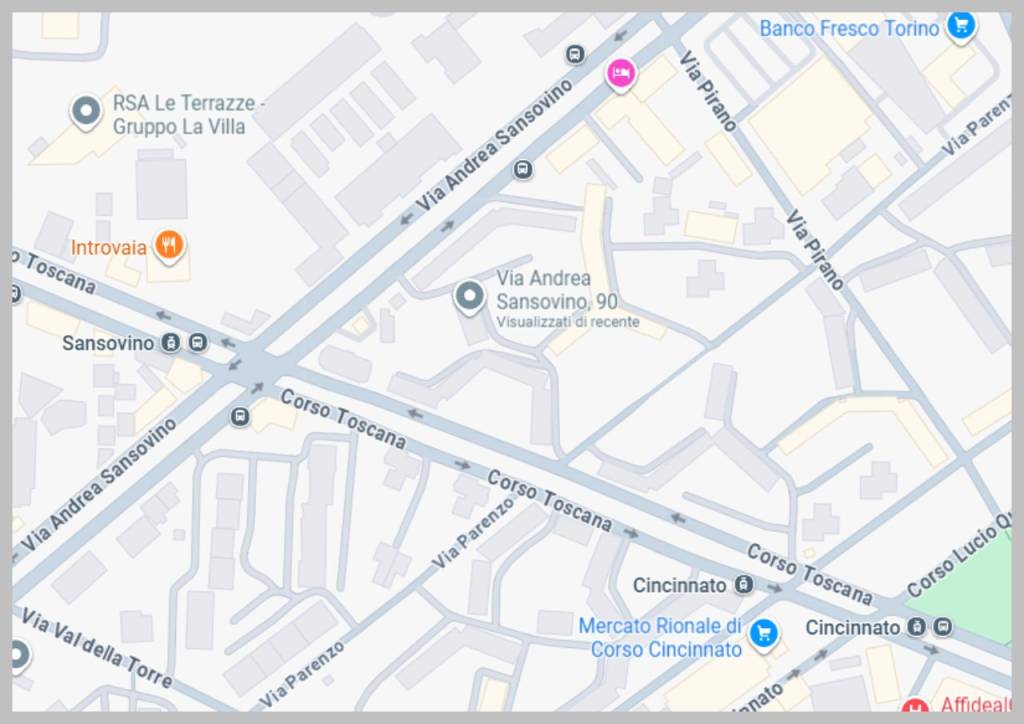Click the bus stop icon below Sansovino intersection

point(240,417)
